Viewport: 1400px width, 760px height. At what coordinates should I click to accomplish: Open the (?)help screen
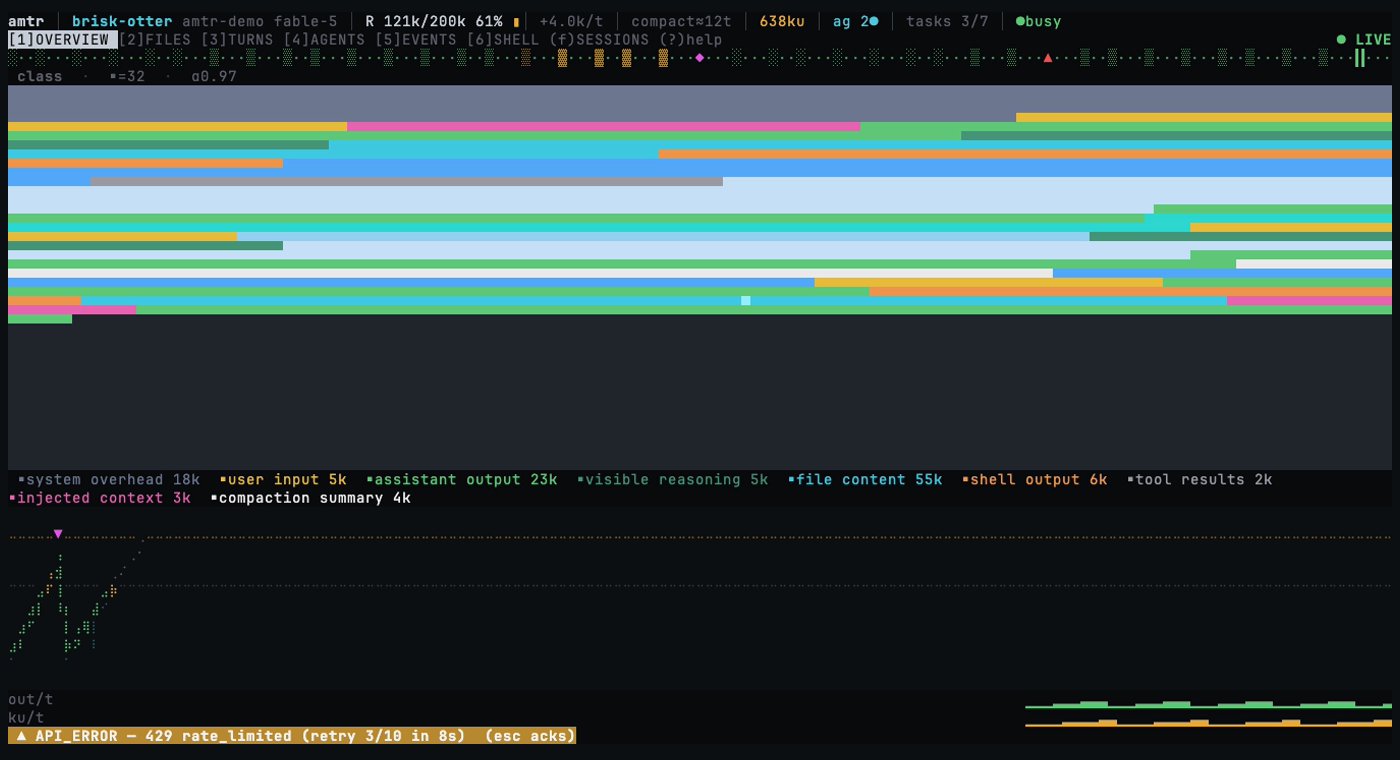tap(690, 40)
